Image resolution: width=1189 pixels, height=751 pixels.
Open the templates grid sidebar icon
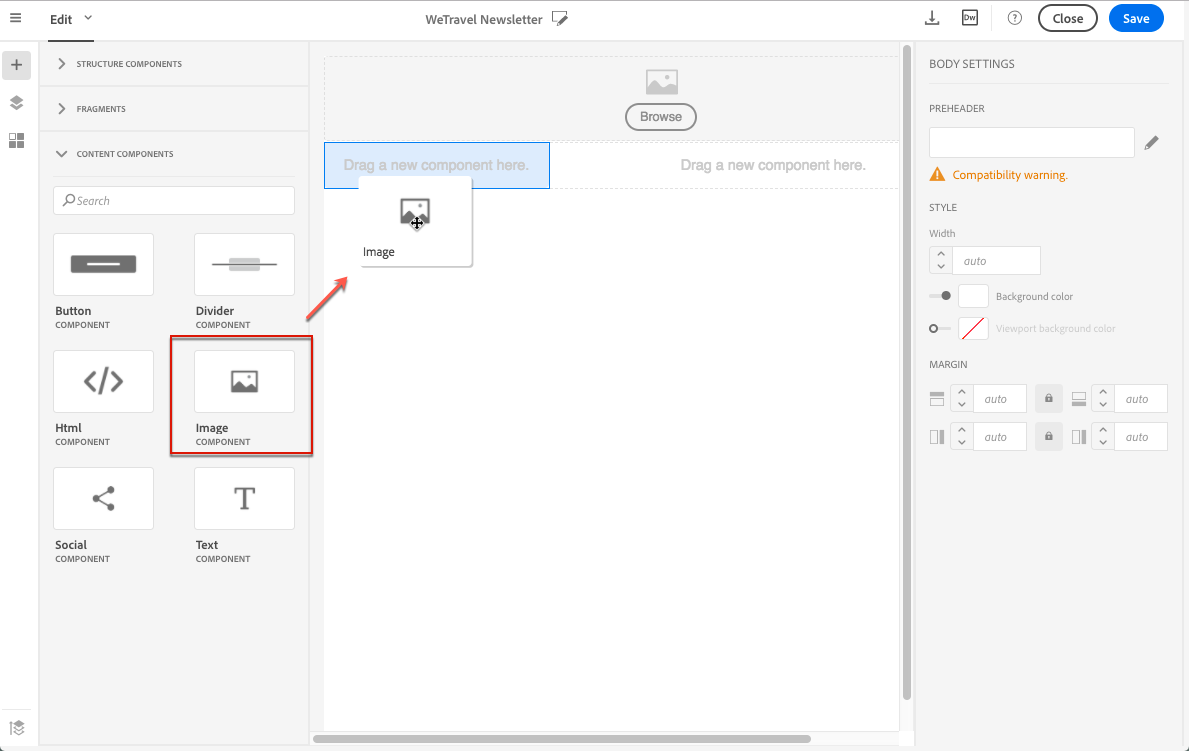coord(17,140)
